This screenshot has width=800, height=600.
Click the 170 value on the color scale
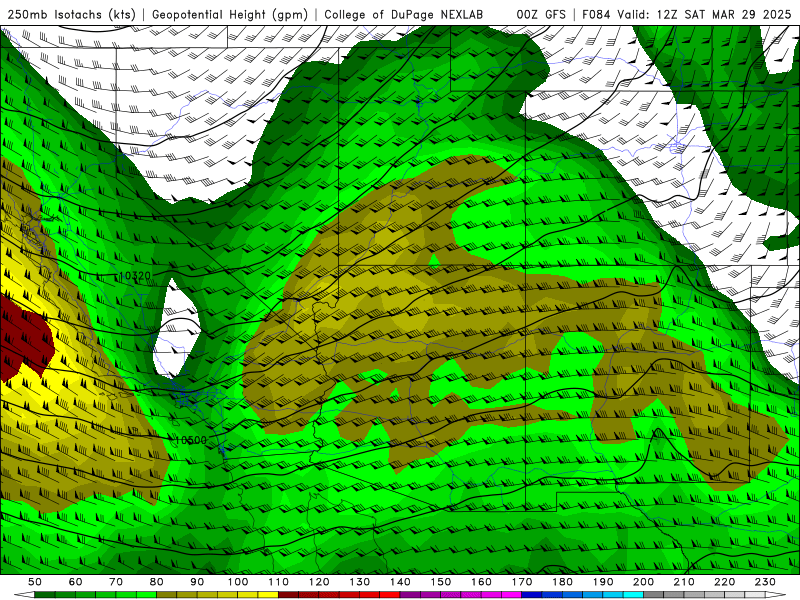click(522, 582)
